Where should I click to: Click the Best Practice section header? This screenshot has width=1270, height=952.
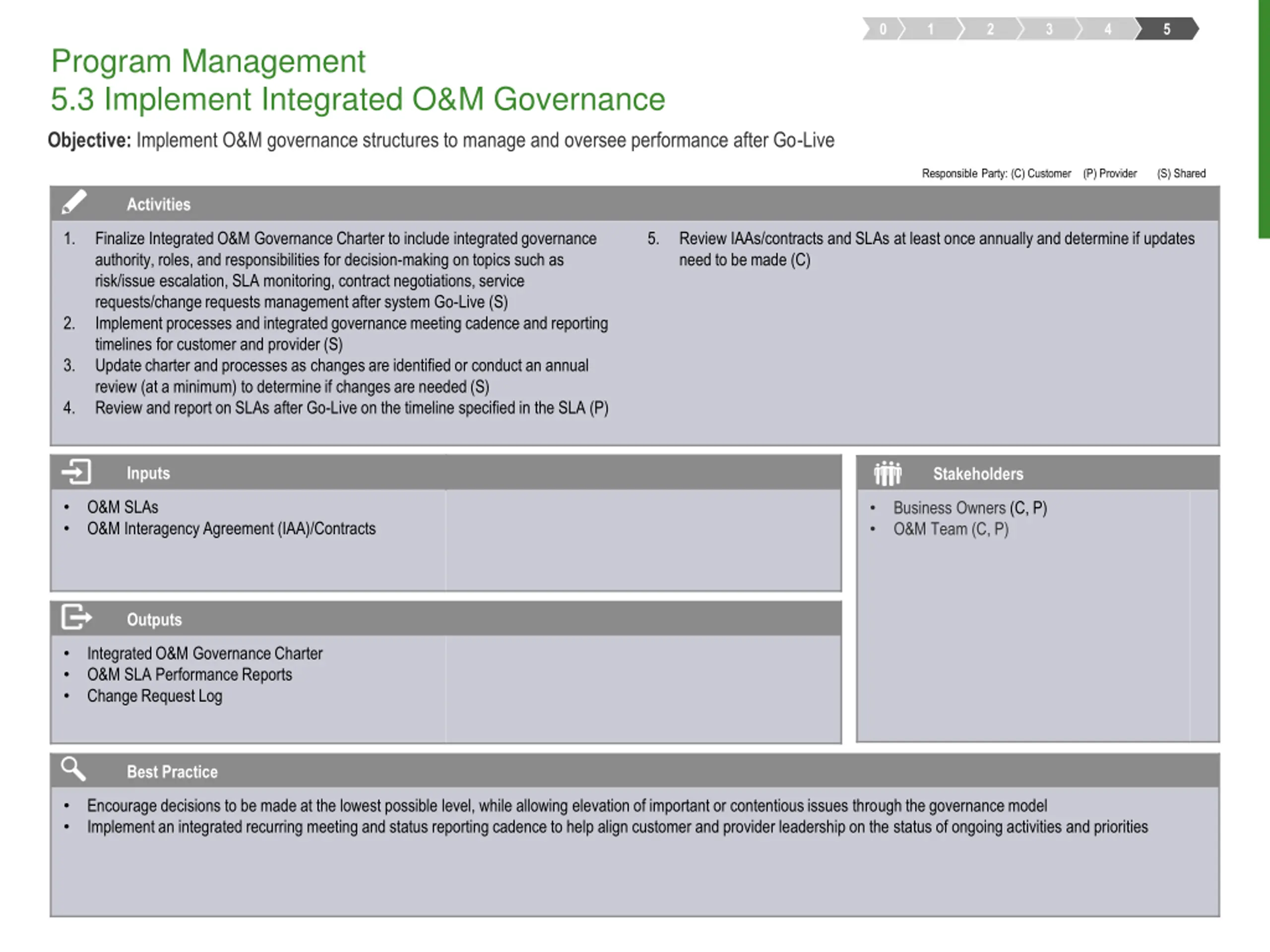pyautogui.click(x=635, y=771)
